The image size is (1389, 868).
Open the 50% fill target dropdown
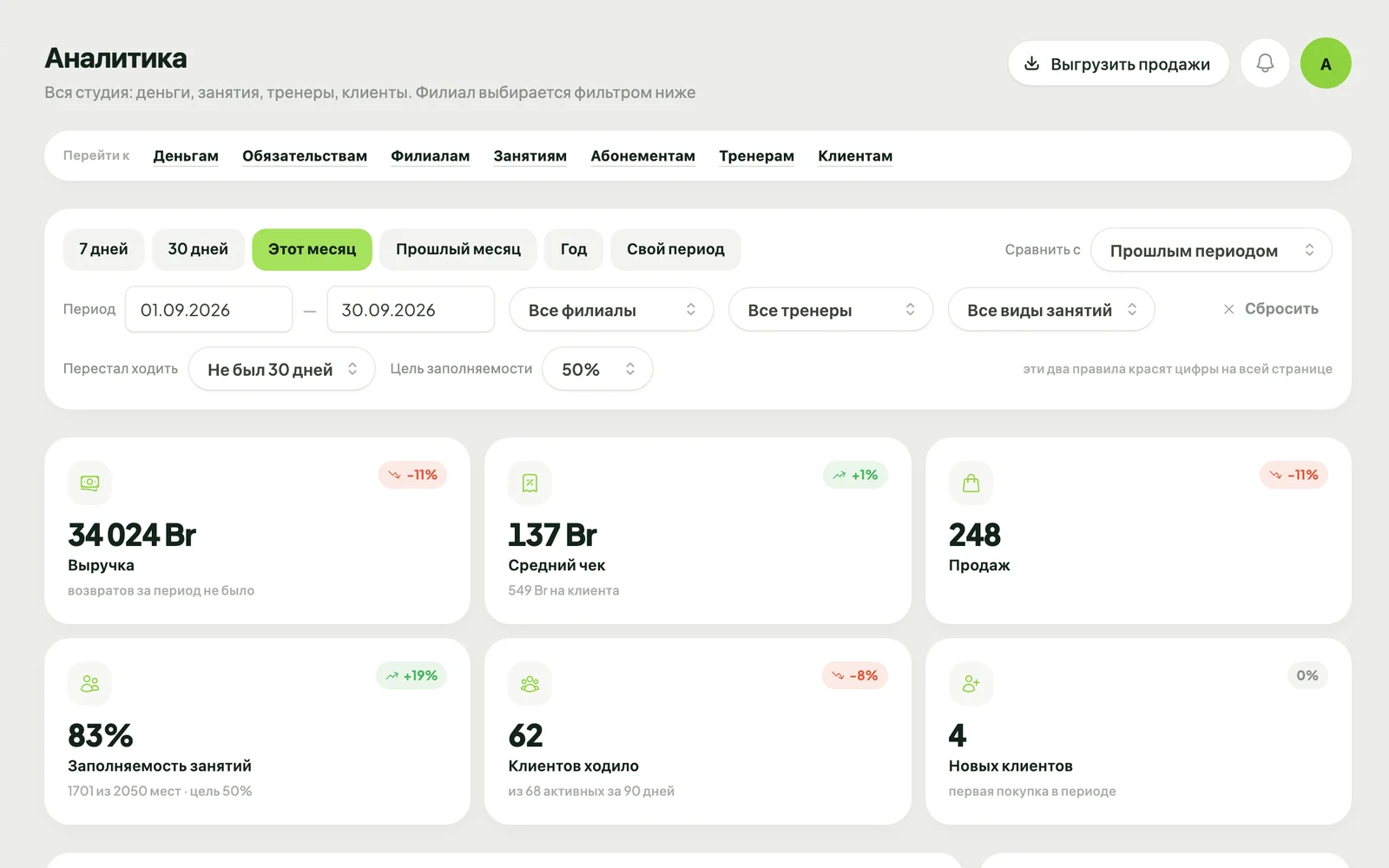pos(597,369)
